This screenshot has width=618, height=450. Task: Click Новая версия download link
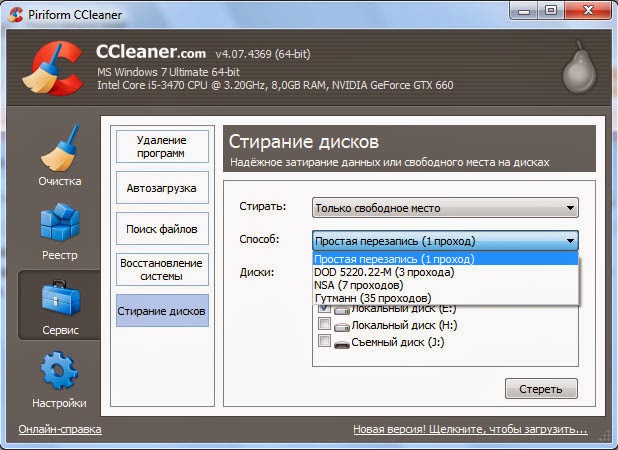[x=470, y=429]
